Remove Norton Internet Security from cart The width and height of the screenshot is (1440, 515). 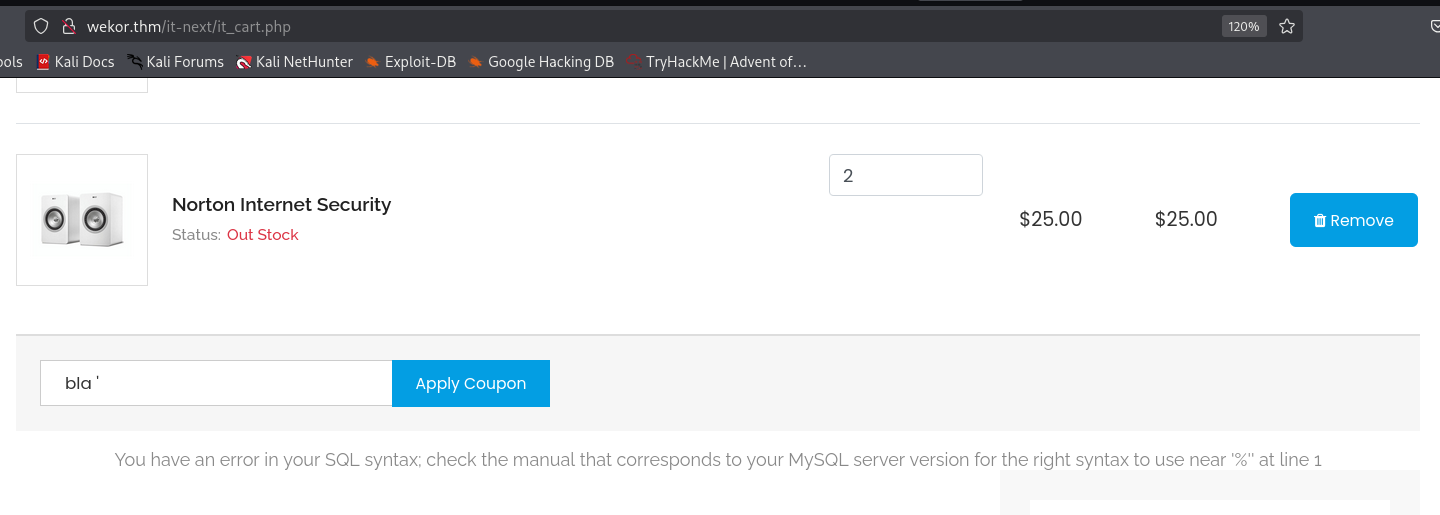1354,220
